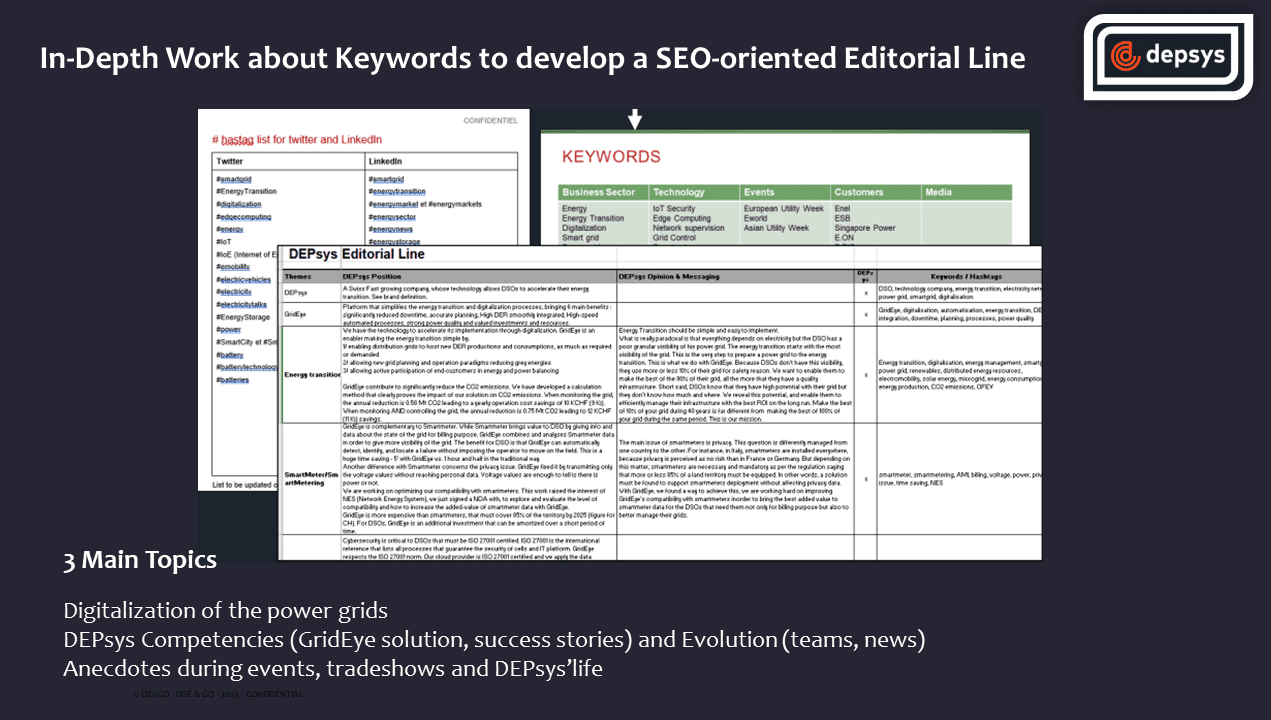Click the white down arrow above KEYWORDS
The height and width of the screenshot is (720, 1271).
coord(634,120)
